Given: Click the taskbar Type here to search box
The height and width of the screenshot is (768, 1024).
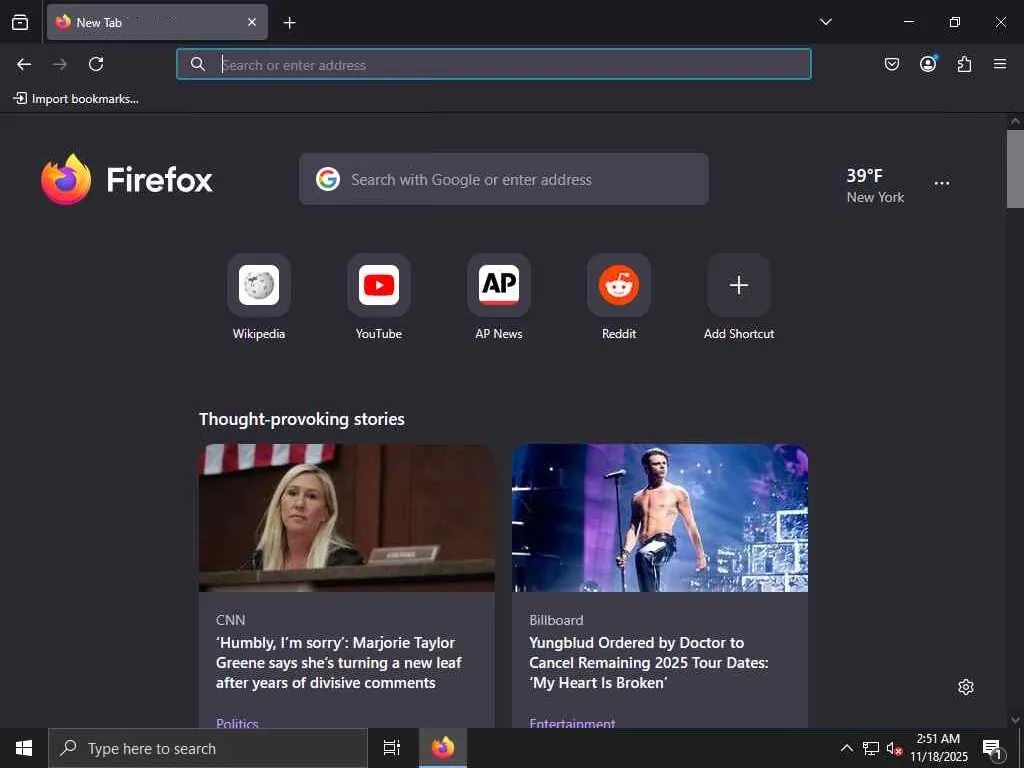Looking at the screenshot, I should pyautogui.click(x=208, y=748).
